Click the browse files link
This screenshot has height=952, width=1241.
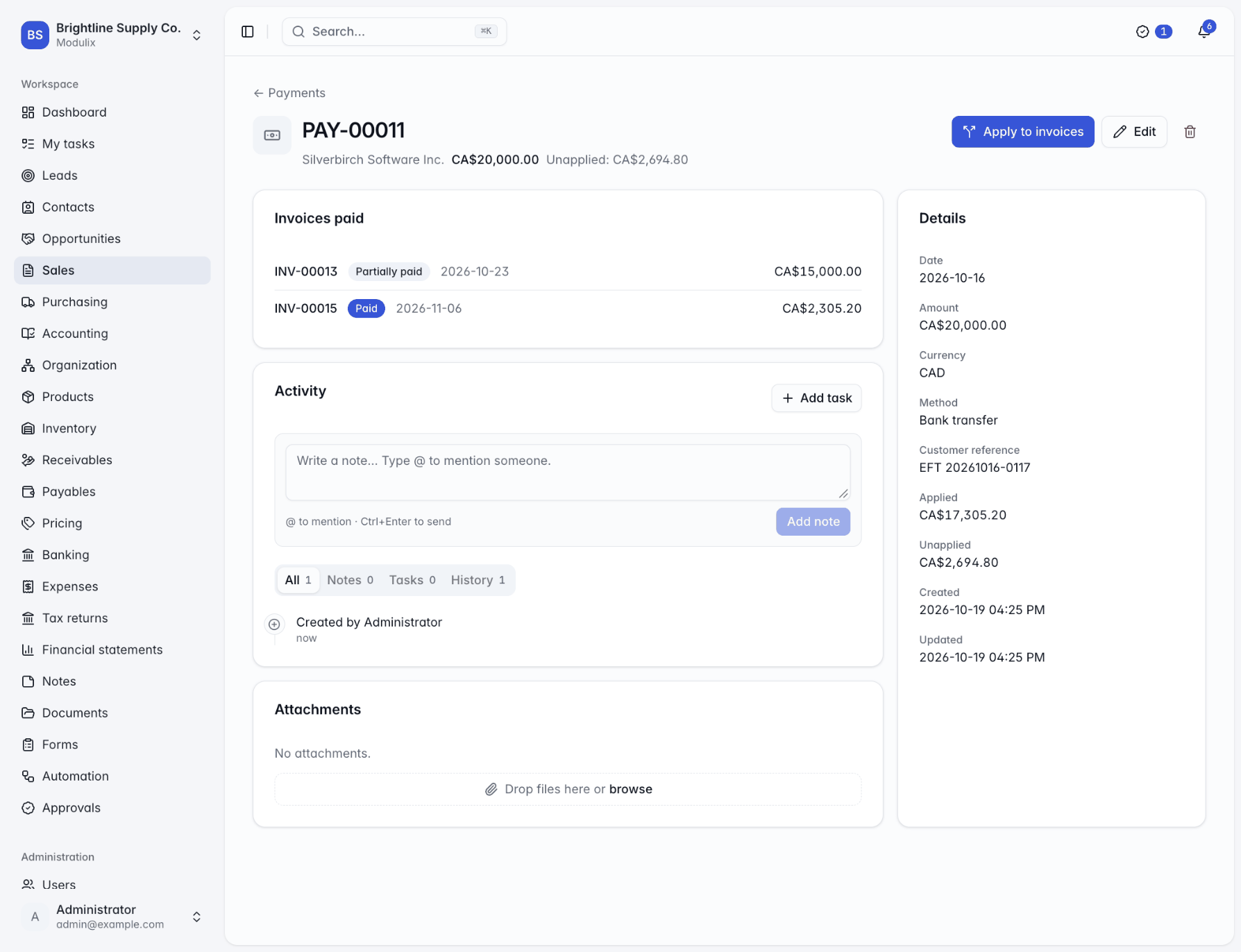[x=630, y=790]
